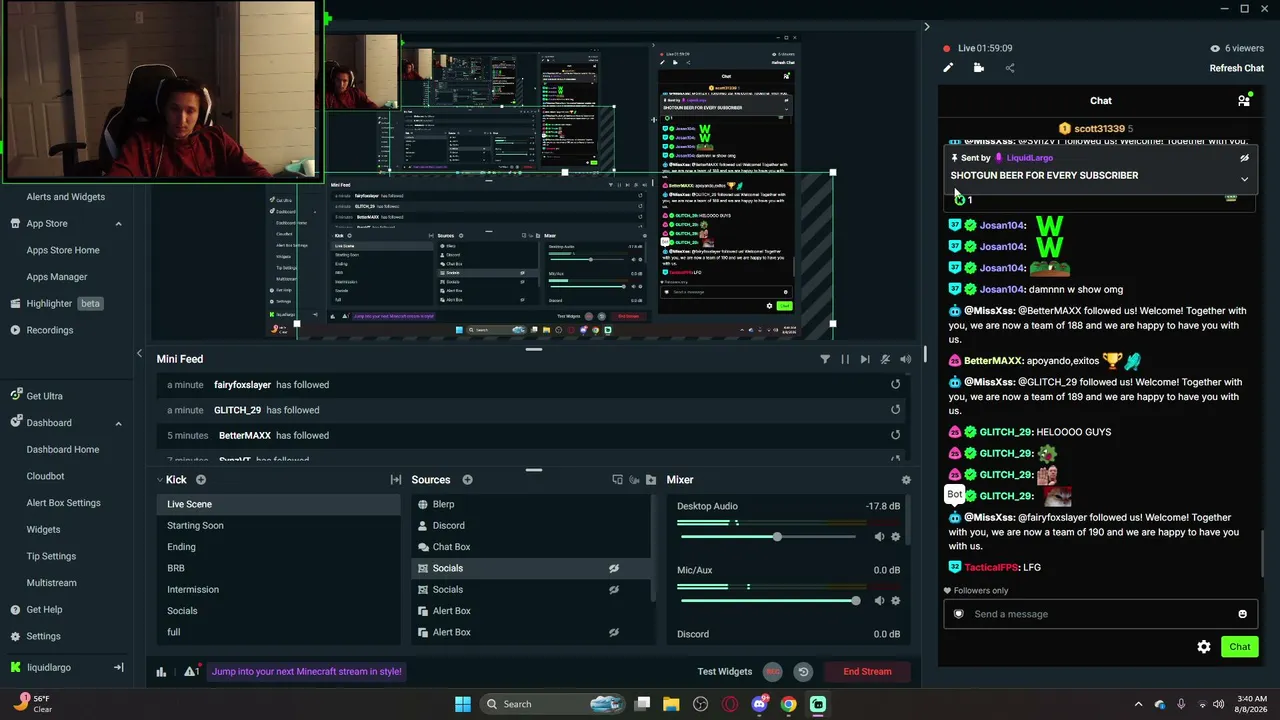
Task: Click Refresh Chat link
Action: point(1237,68)
